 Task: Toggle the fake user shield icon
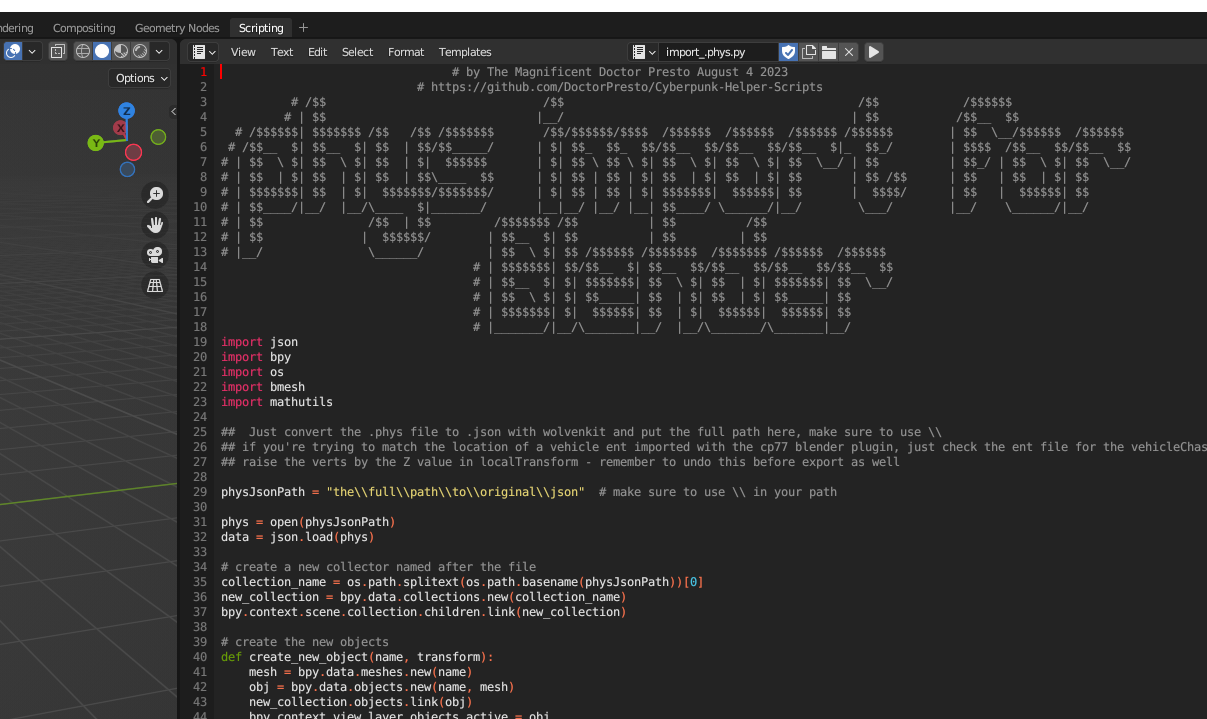[788, 52]
